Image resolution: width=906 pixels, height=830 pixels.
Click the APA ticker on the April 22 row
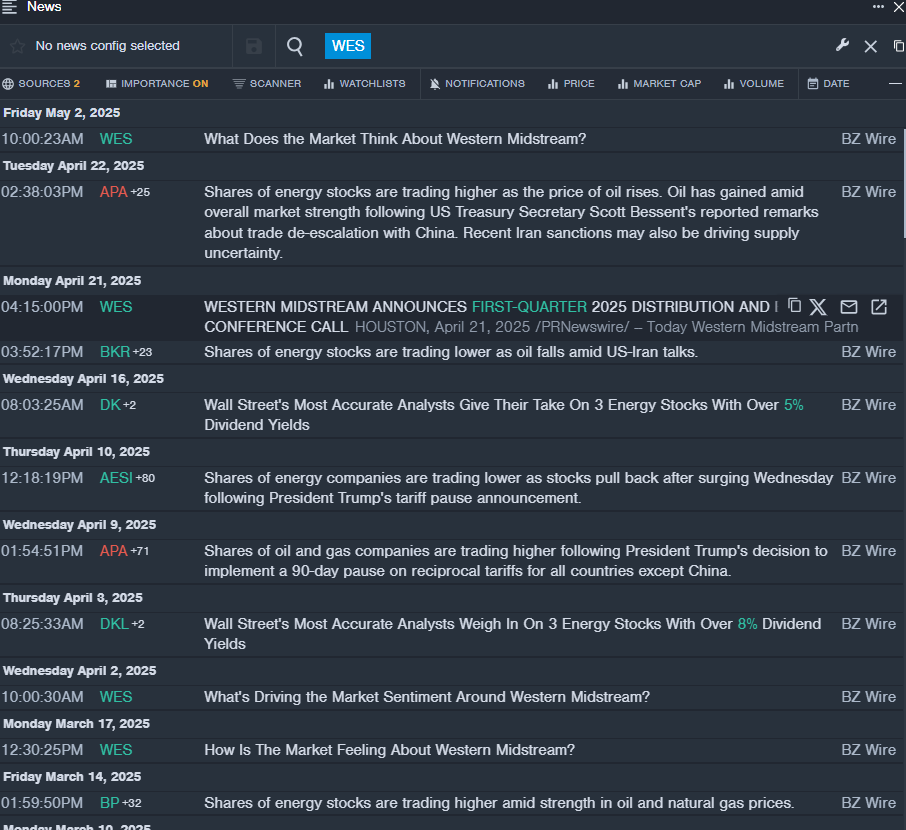pos(113,192)
